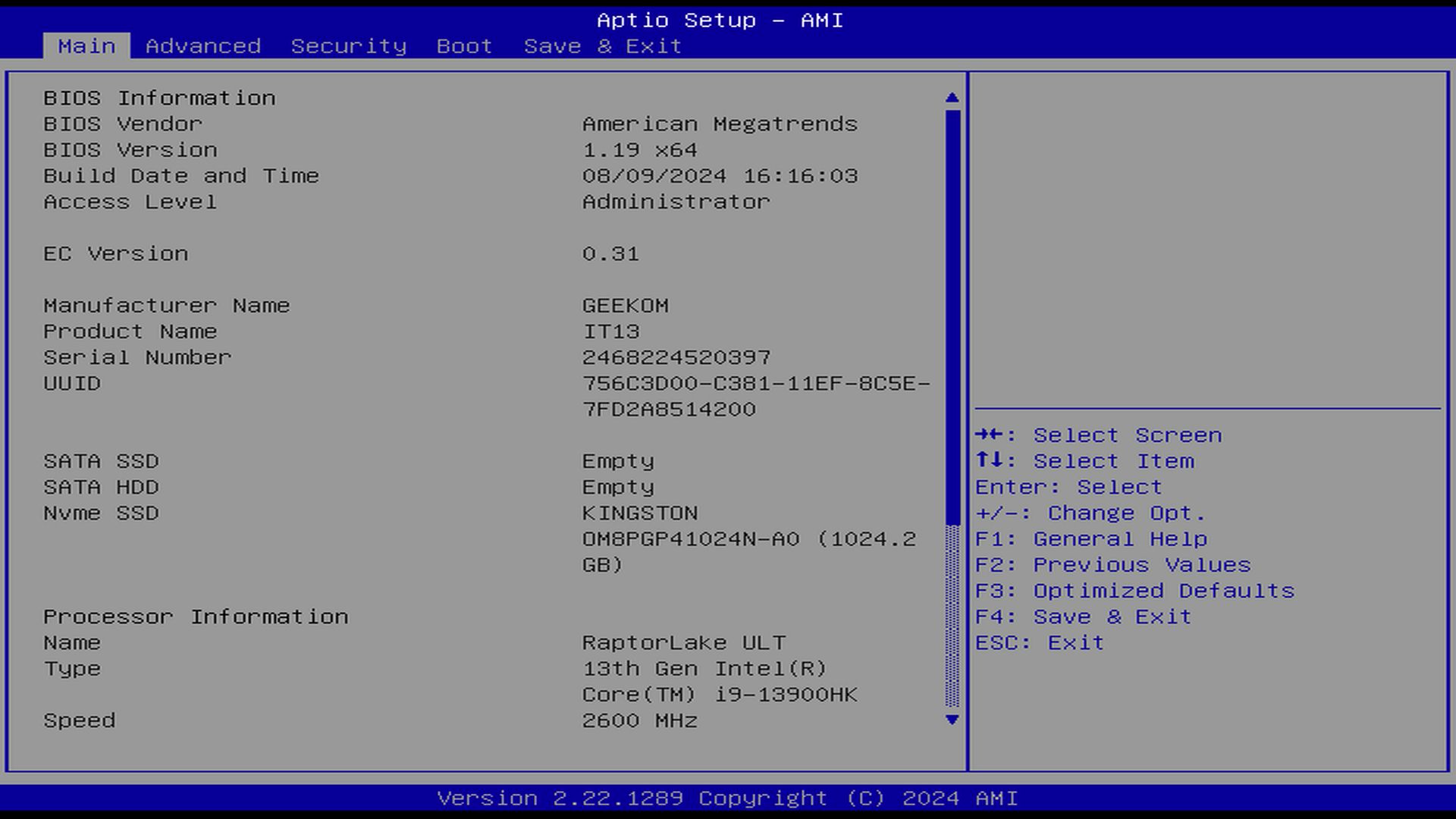This screenshot has width=1456, height=819.
Task: Switch to the Security tab
Action: [x=348, y=46]
